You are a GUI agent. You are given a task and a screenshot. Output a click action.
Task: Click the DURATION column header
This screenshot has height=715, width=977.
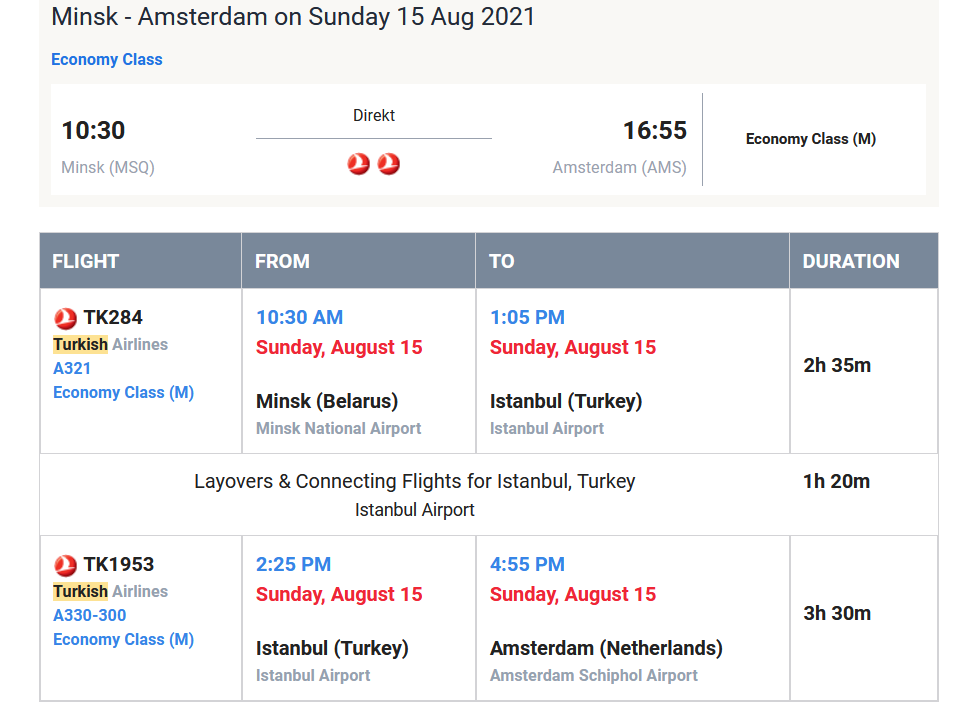tap(864, 261)
